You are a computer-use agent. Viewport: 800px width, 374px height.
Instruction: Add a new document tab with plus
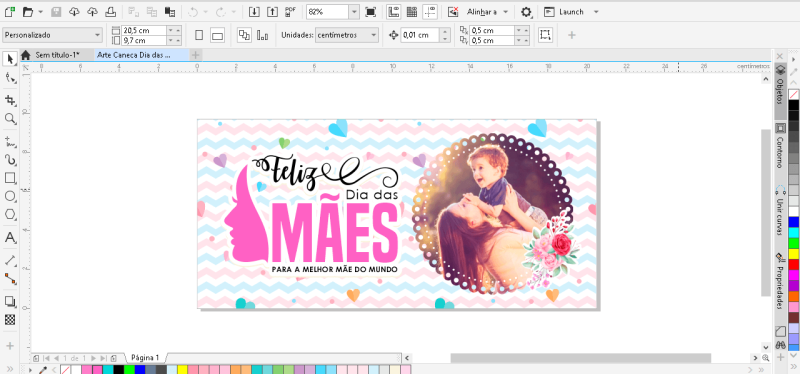[x=195, y=55]
